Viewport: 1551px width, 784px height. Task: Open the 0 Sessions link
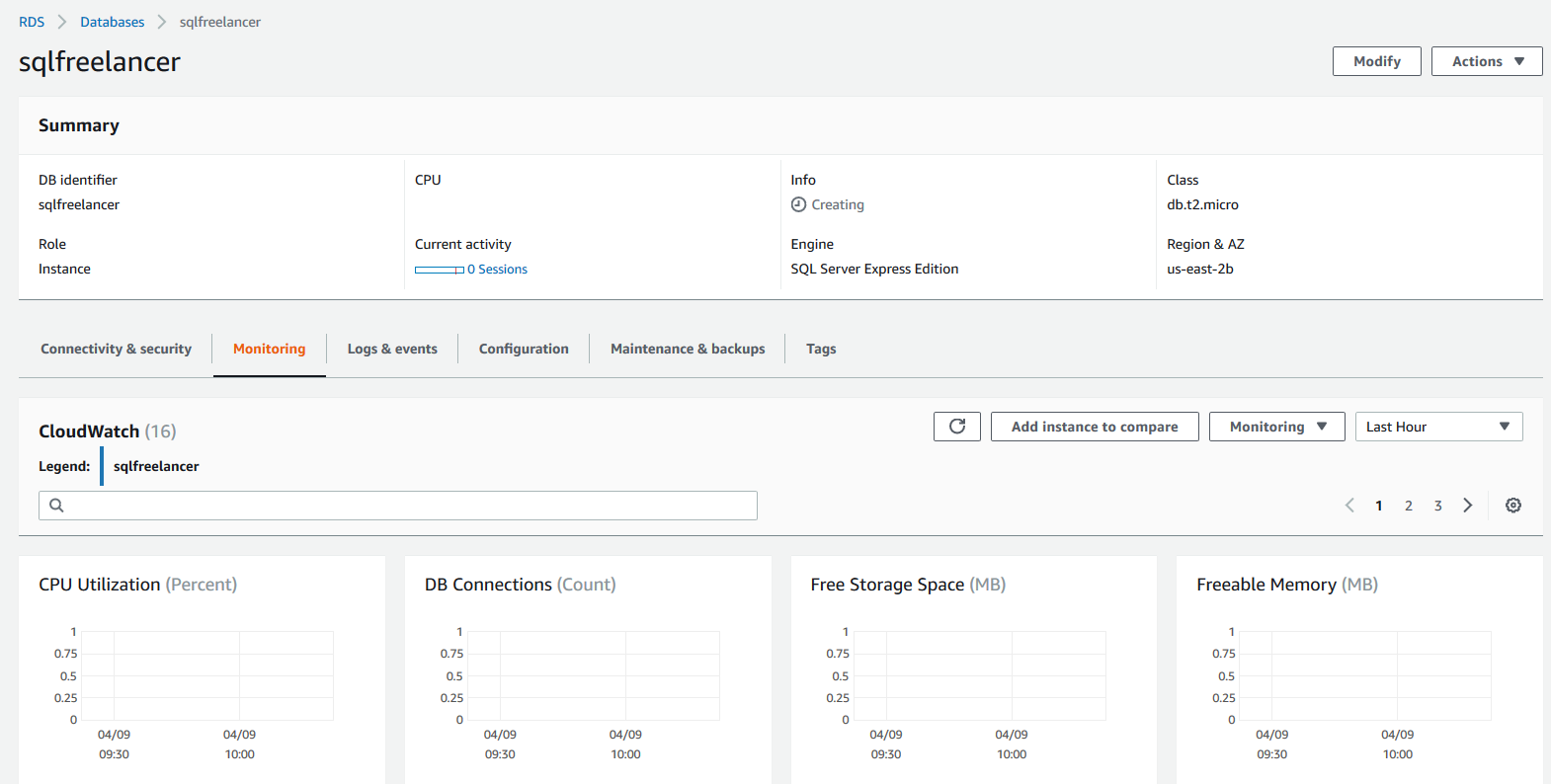tap(498, 269)
